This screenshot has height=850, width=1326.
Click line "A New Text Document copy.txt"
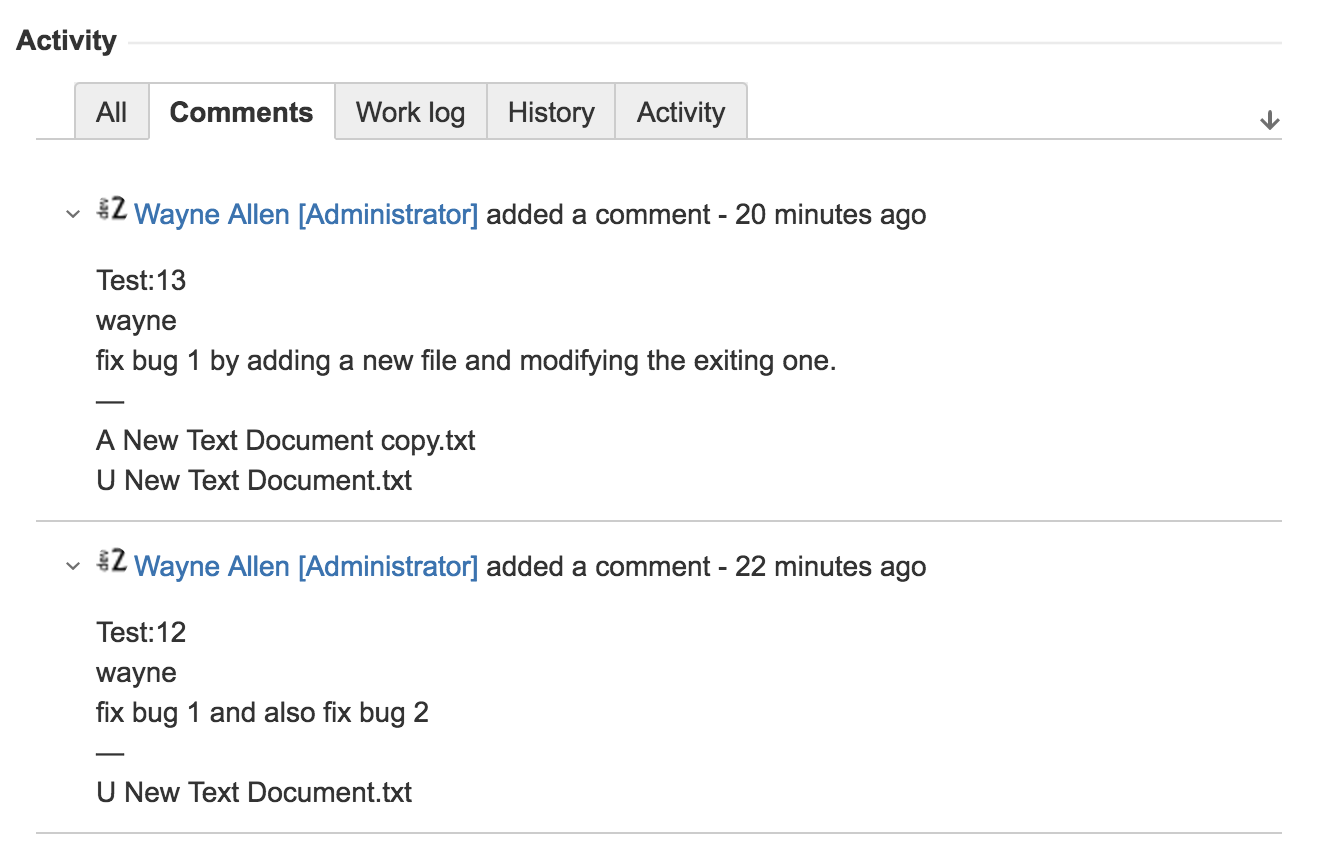tap(286, 441)
